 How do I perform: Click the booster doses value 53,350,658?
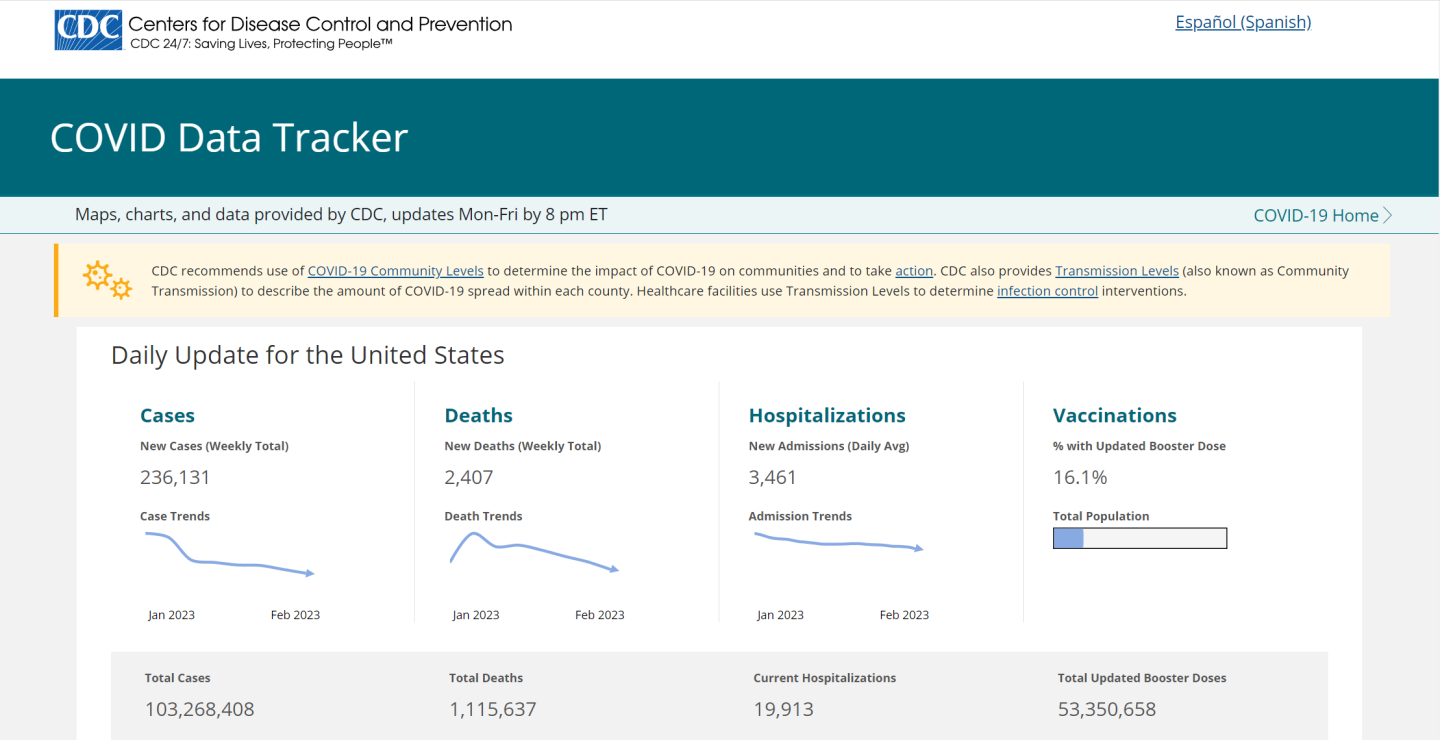pos(1107,709)
